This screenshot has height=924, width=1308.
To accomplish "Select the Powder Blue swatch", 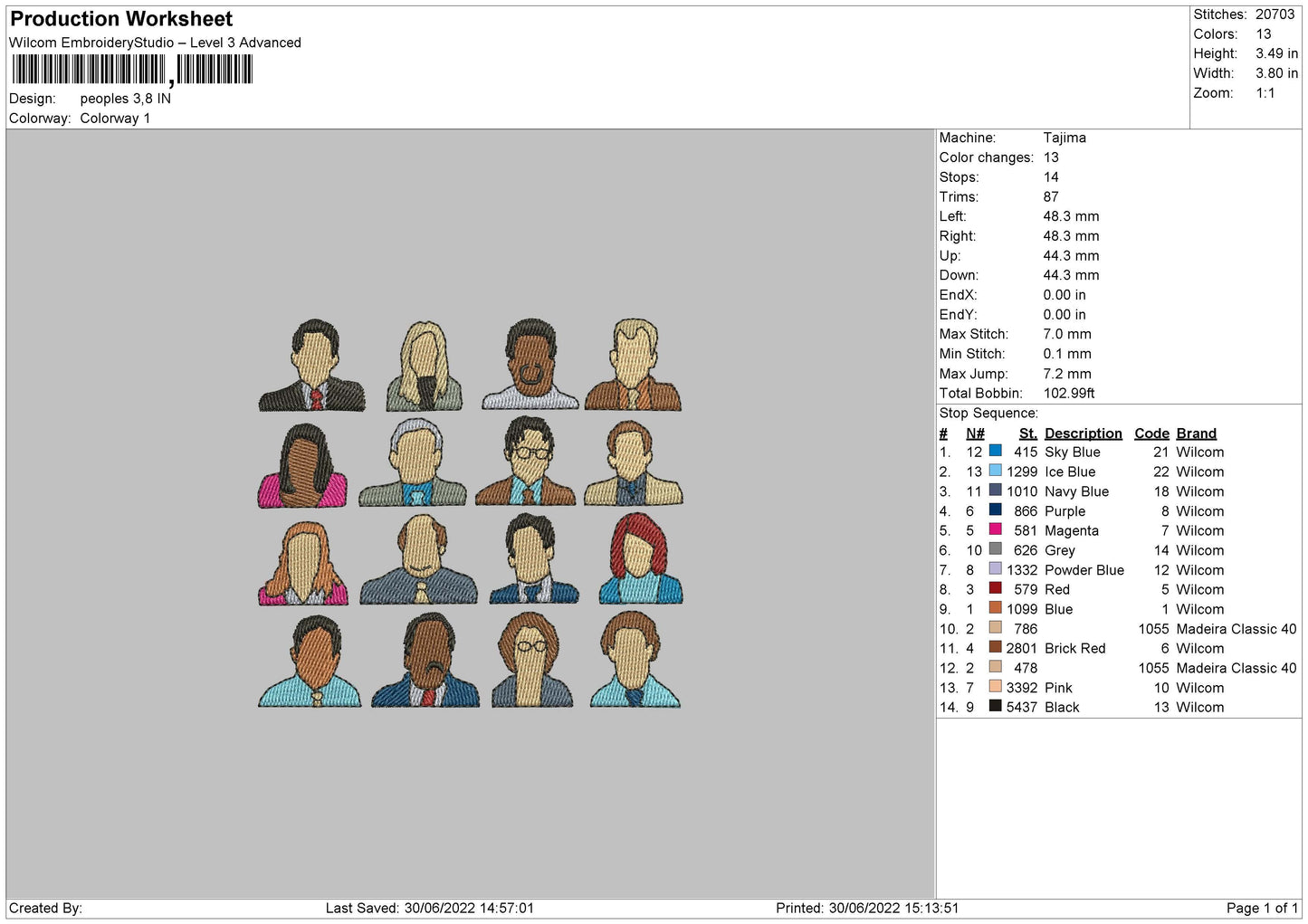I will click(x=995, y=568).
